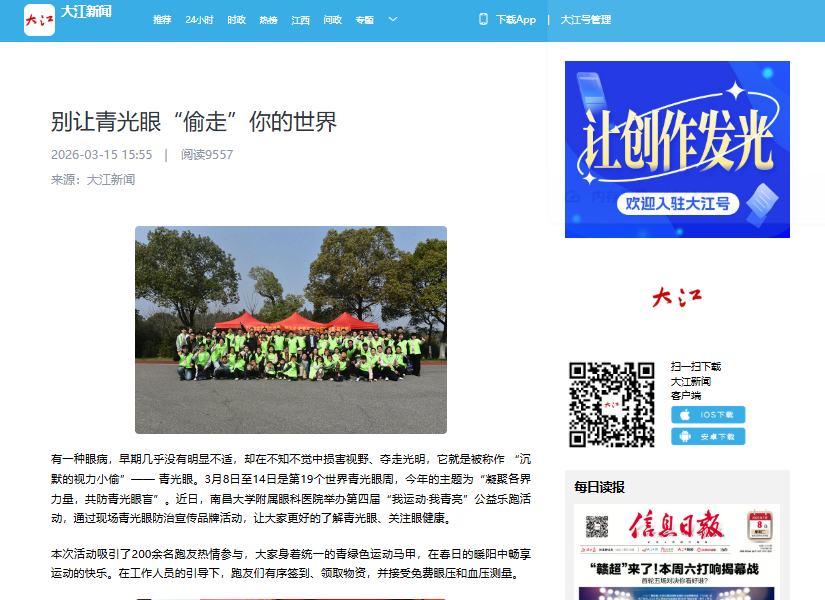Click the 下载App link
This screenshot has height=600, width=825.
[516, 20]
